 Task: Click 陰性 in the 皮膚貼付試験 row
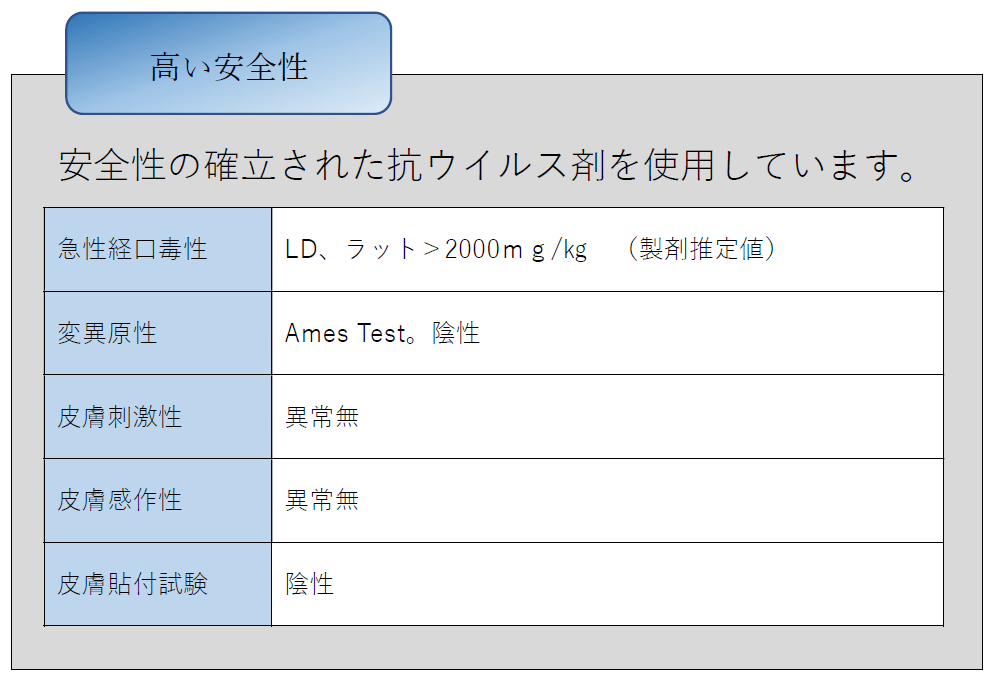(310, 584)
